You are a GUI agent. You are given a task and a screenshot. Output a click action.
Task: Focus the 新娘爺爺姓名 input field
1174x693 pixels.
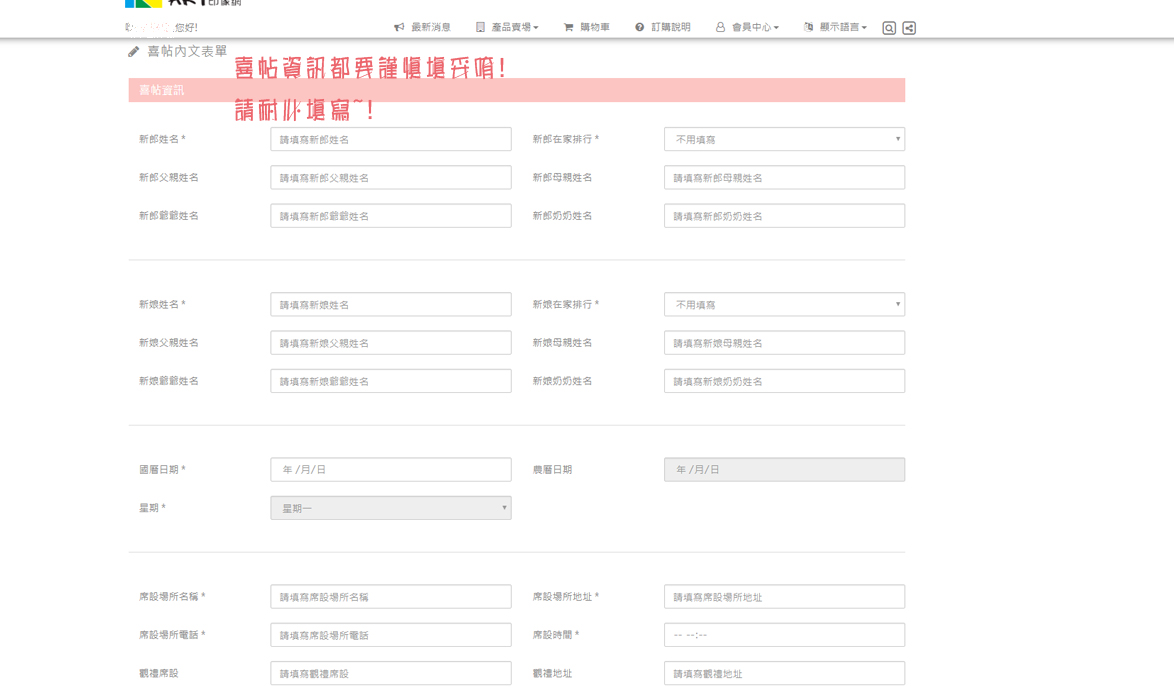coord(391,381)
